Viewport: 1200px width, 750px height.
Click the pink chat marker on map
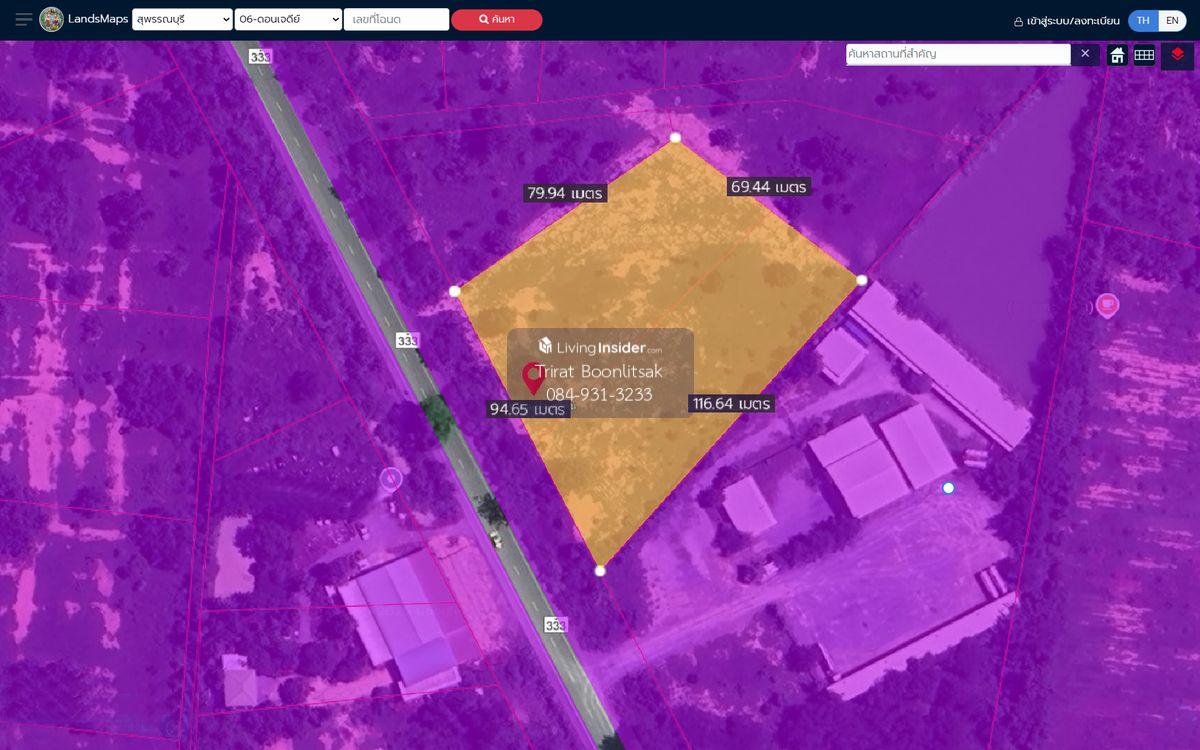click(x=1107, y=305)
